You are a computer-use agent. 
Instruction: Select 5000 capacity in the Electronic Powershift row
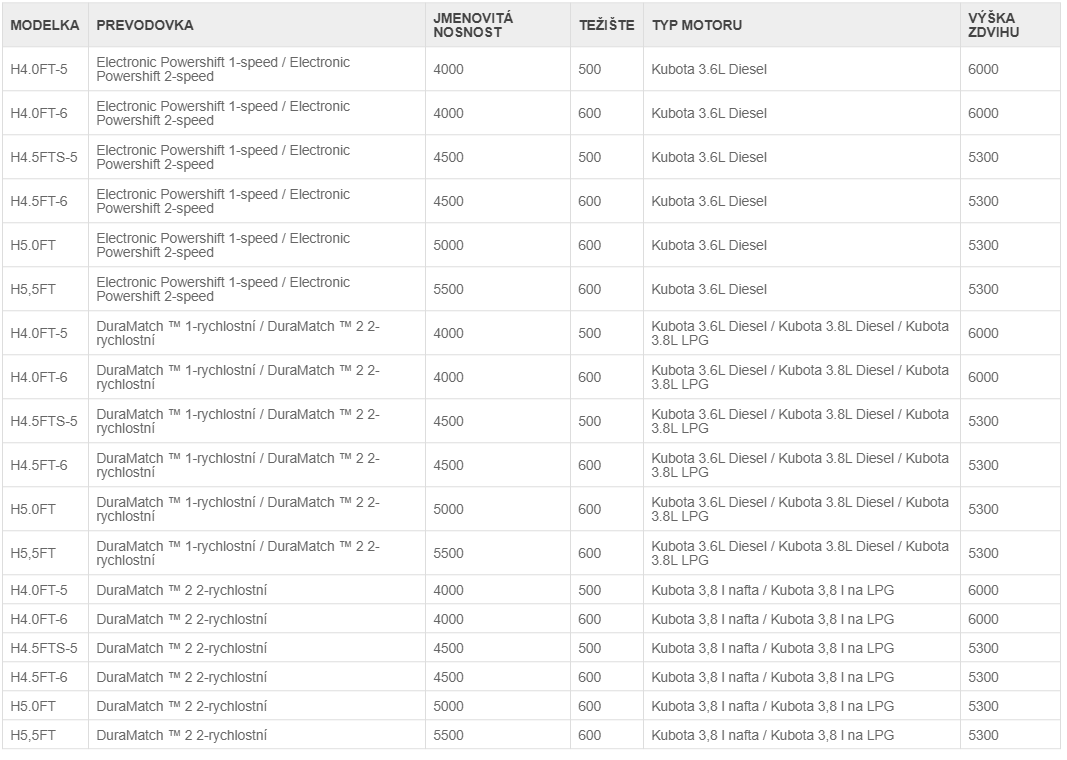[448, 246]
